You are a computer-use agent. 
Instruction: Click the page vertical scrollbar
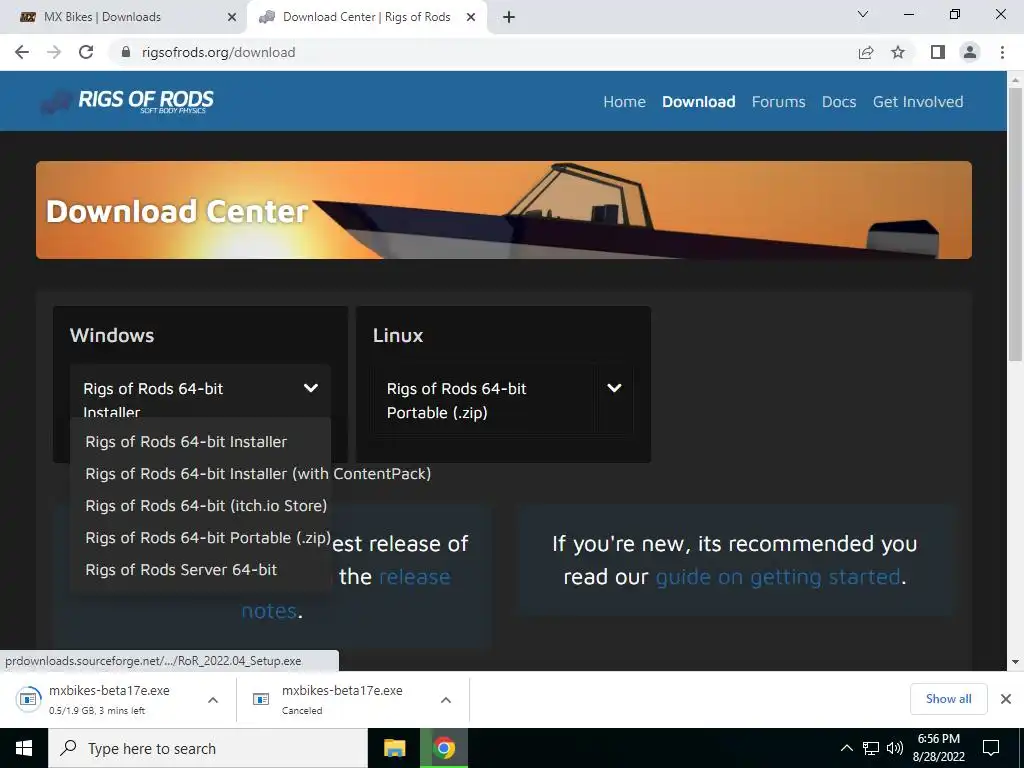(x=1015, y=225)
